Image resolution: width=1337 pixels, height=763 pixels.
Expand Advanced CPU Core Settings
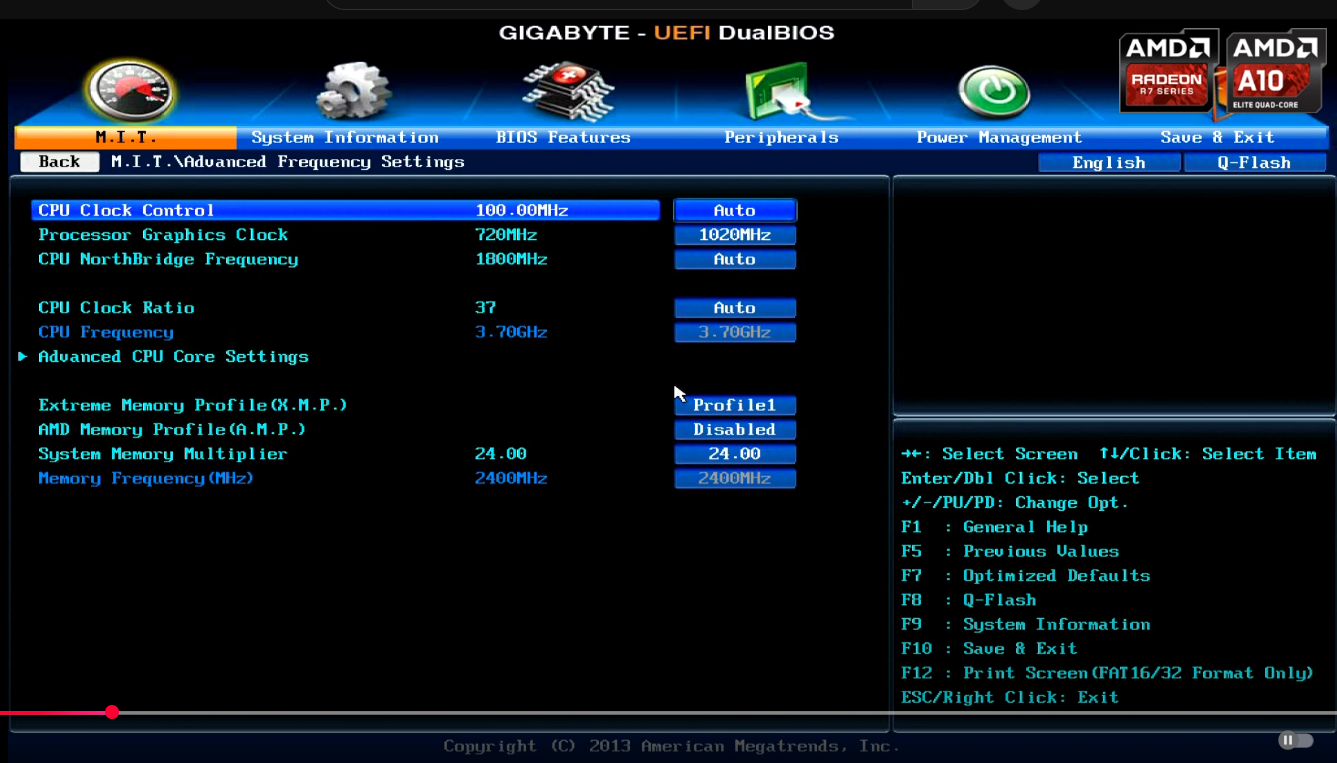point(173,357)
